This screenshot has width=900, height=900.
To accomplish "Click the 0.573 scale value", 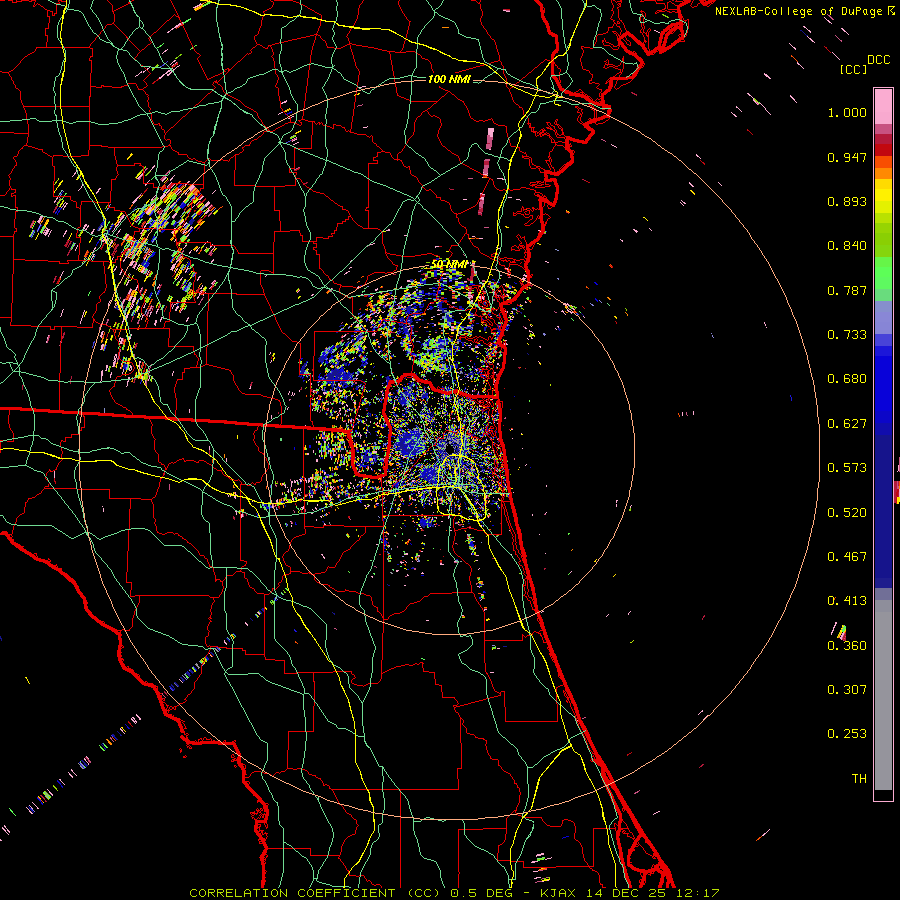I will [x=847, y=468].
